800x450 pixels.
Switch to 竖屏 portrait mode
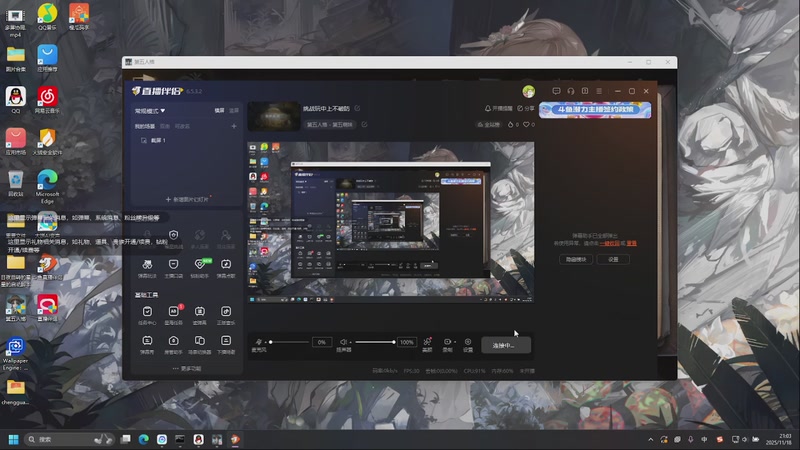pyautogui.click(x=234, y=111)
